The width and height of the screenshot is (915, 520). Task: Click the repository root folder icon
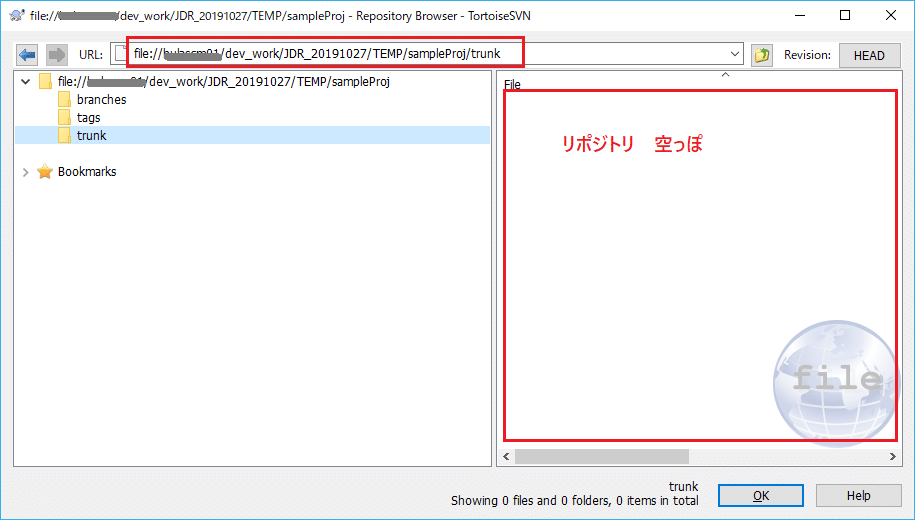tap(45, 82)
